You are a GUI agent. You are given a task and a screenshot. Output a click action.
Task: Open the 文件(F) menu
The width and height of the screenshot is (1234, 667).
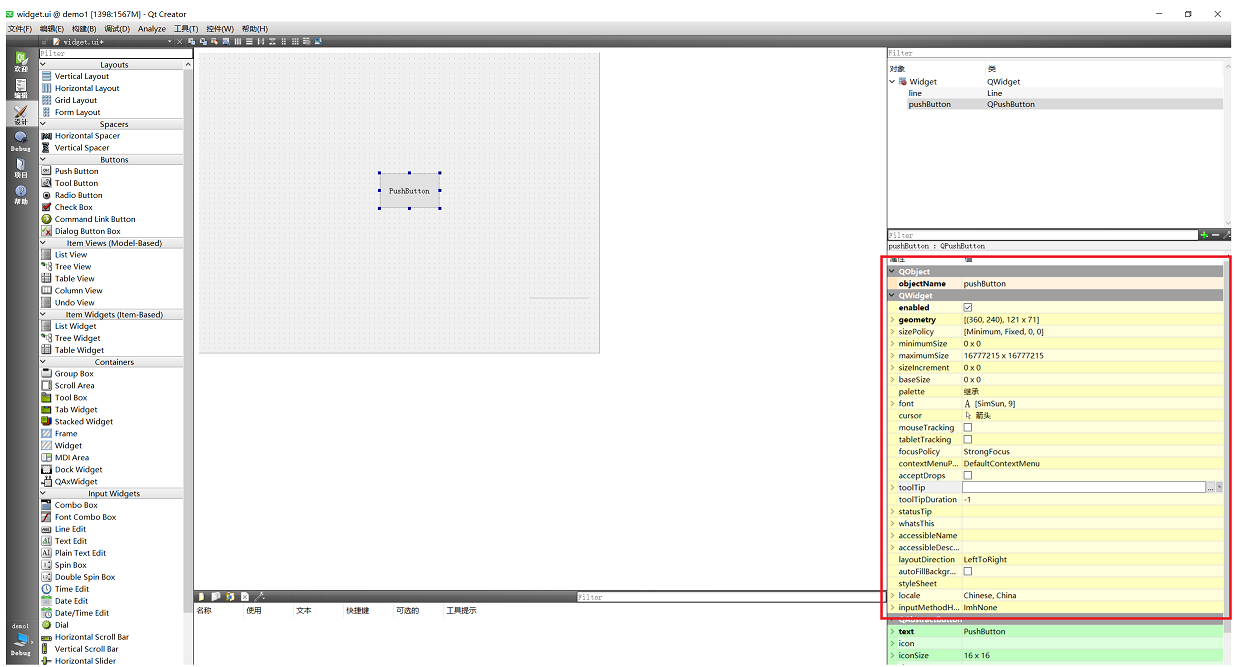pyautogui.click(x=21, y=29)
